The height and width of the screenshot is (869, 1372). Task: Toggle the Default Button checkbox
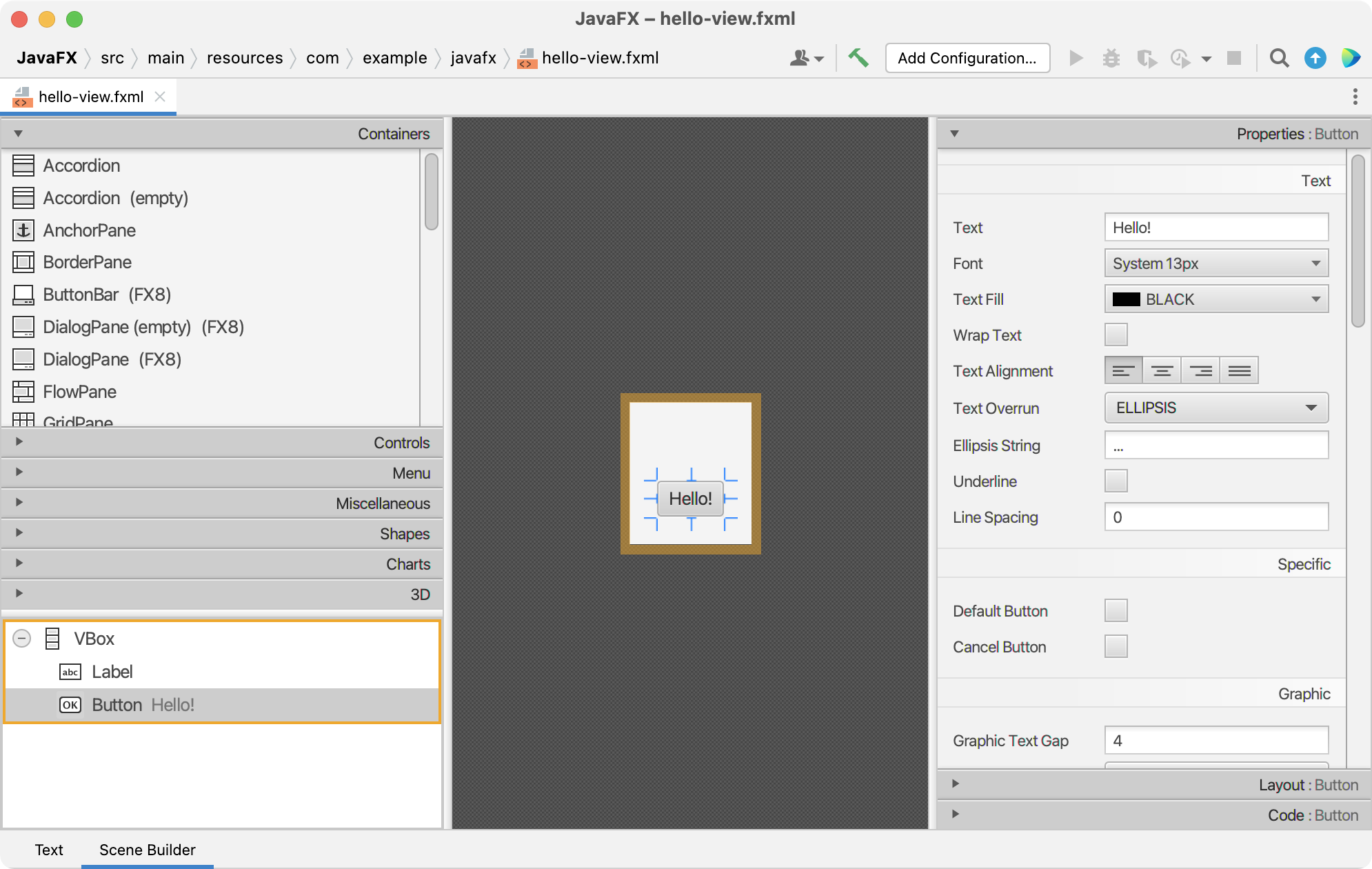(1116, 608)
